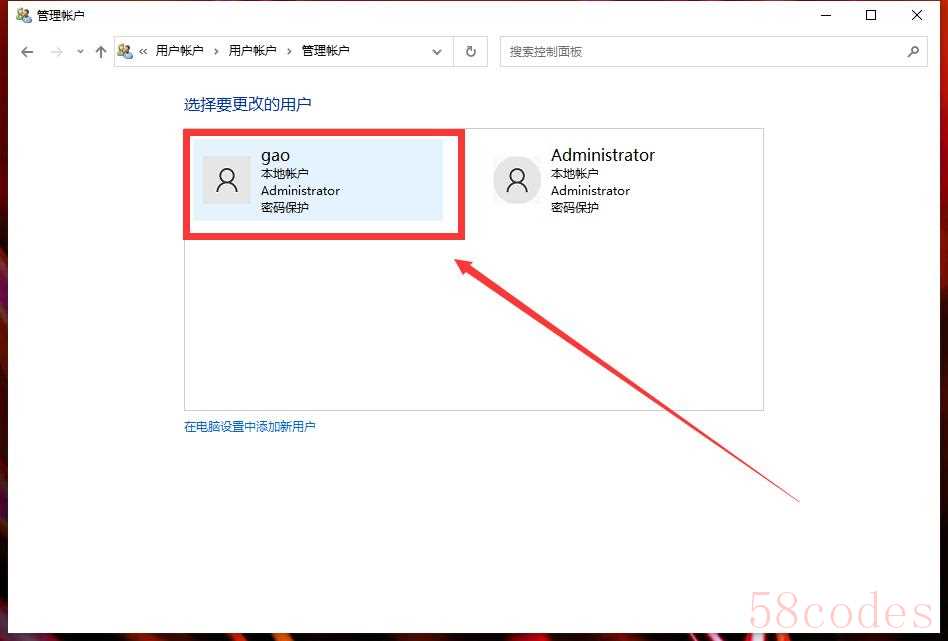Maximize the 管理帐户 window
The image size is (948, 641).
click(871, 15)
